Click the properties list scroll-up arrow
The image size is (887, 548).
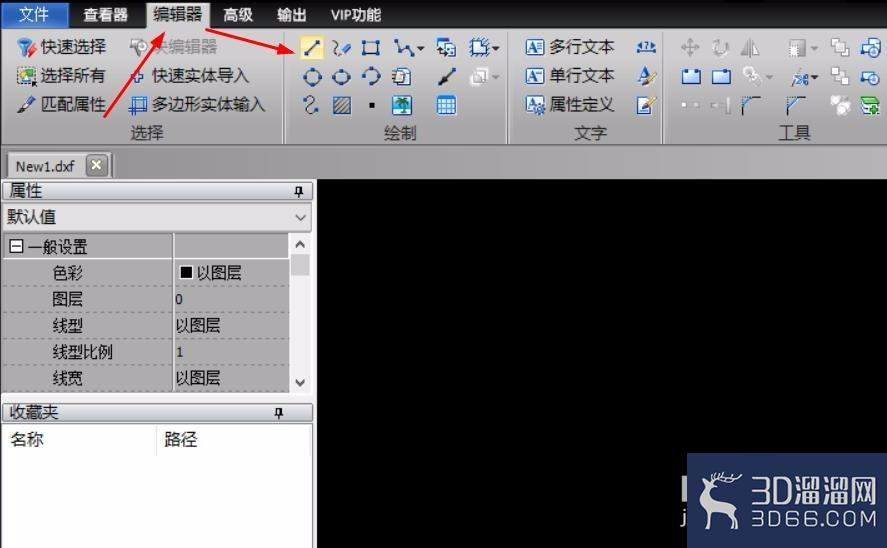(x=300, y=244)
